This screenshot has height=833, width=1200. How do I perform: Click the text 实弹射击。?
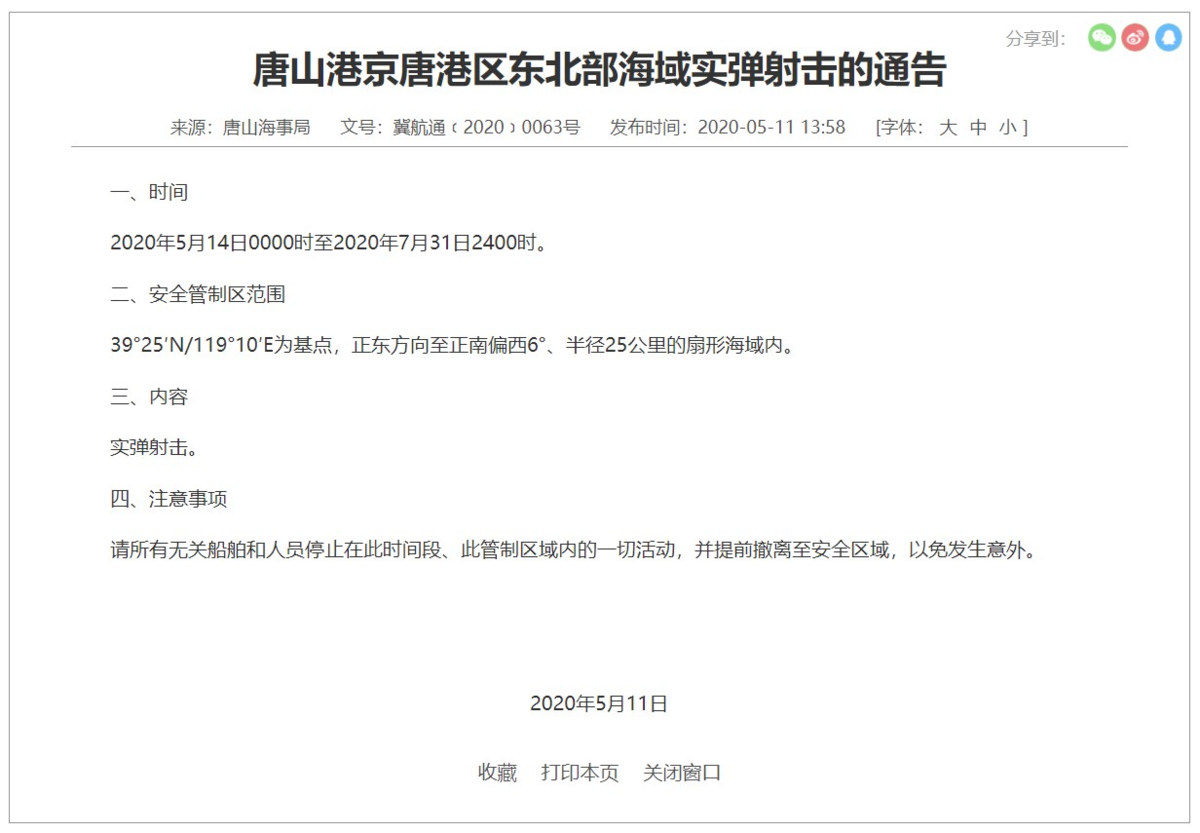pos(154,448)
